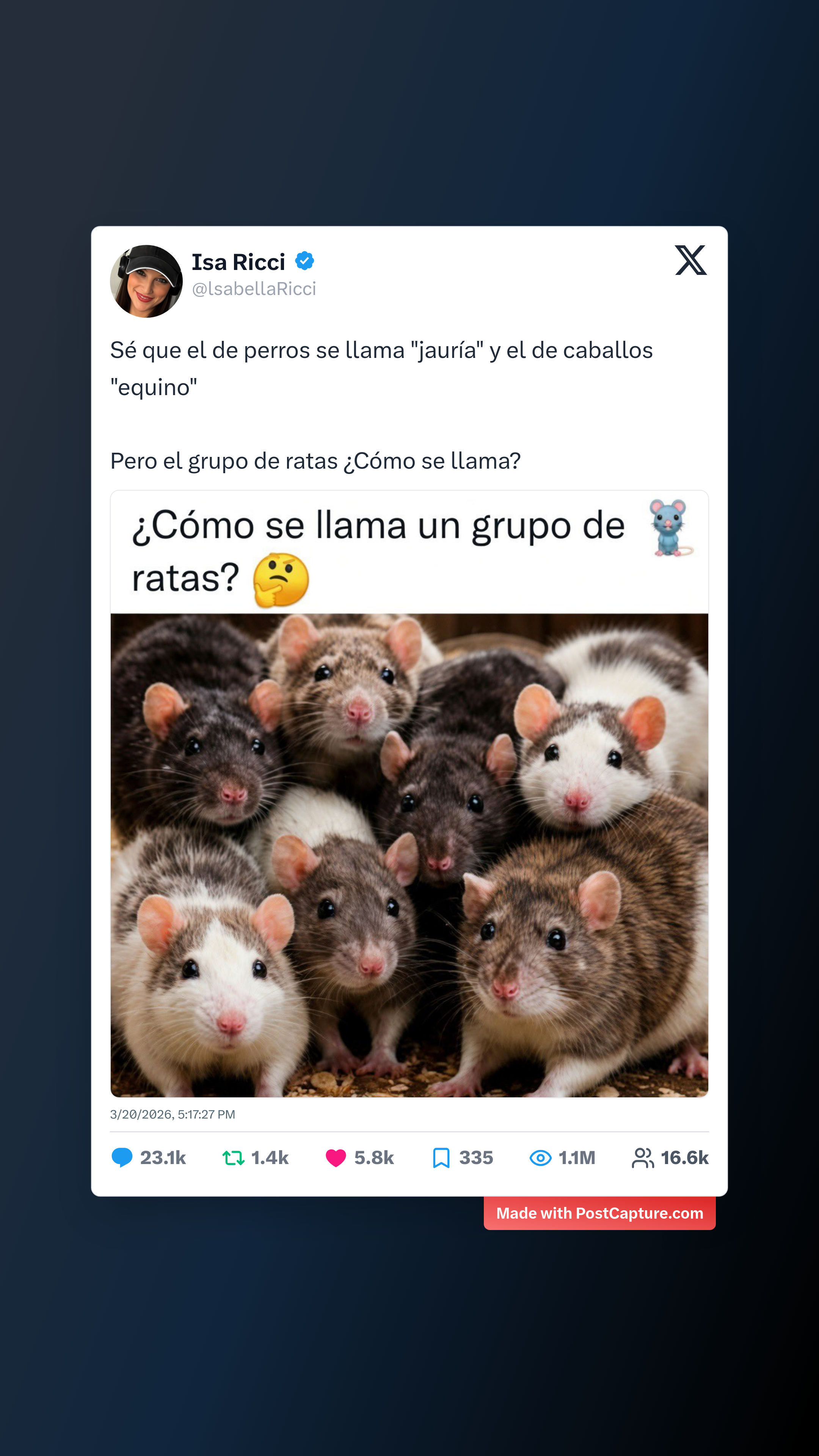Click the eye views icon
Screen dimensions: 819x1456
[540, 1158]
